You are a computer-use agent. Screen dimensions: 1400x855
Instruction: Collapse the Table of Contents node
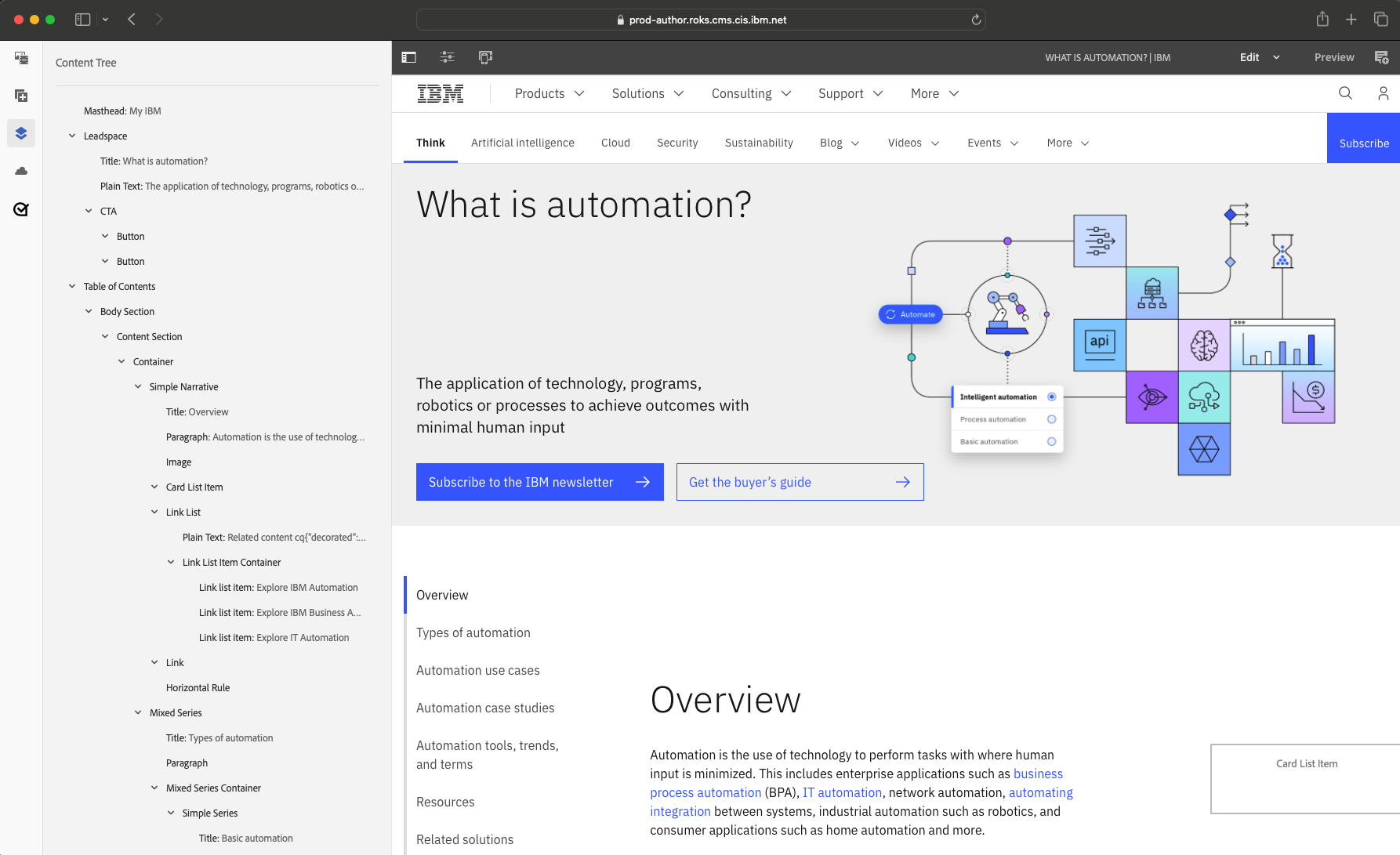coord(72,286)
